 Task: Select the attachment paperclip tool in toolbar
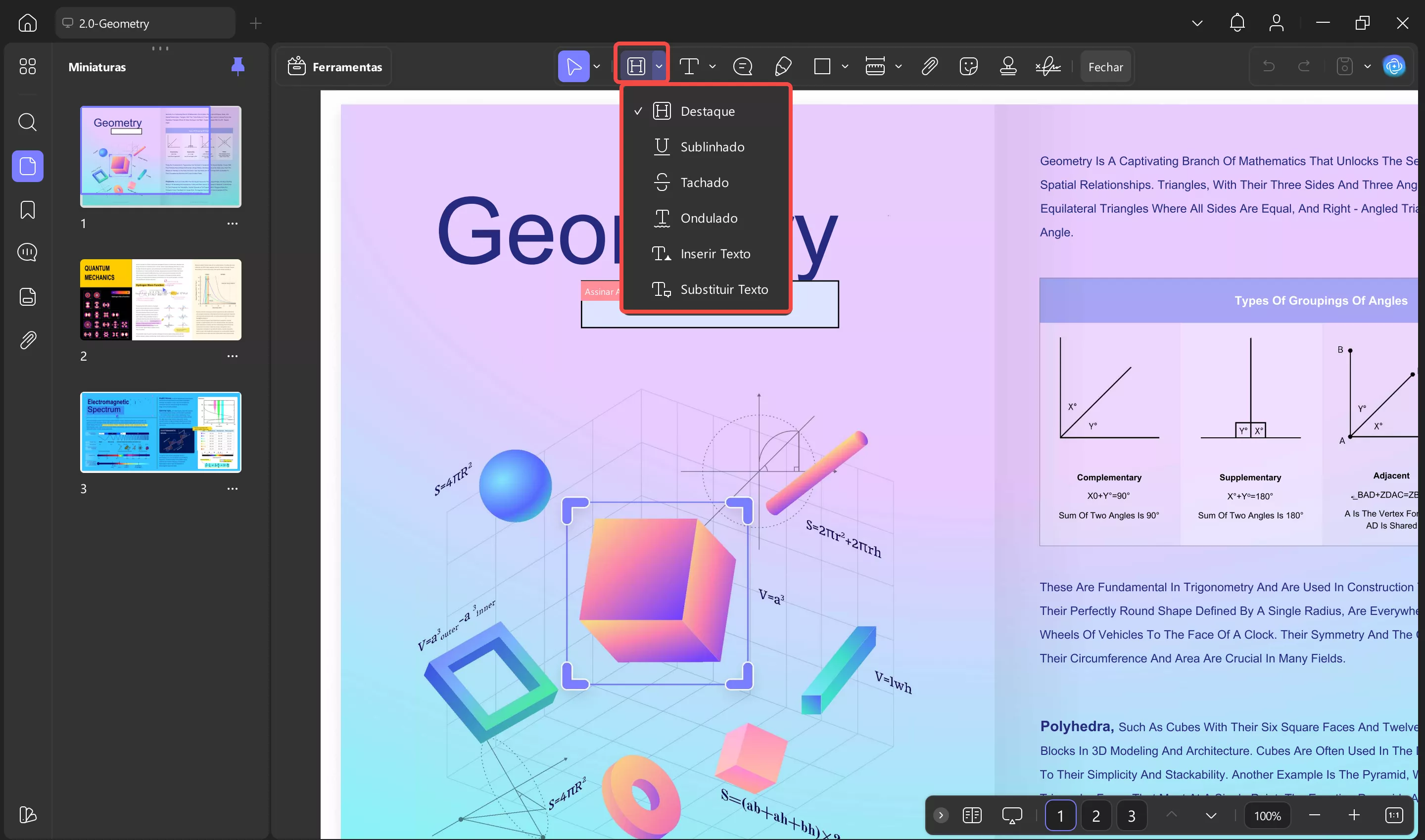929,67
